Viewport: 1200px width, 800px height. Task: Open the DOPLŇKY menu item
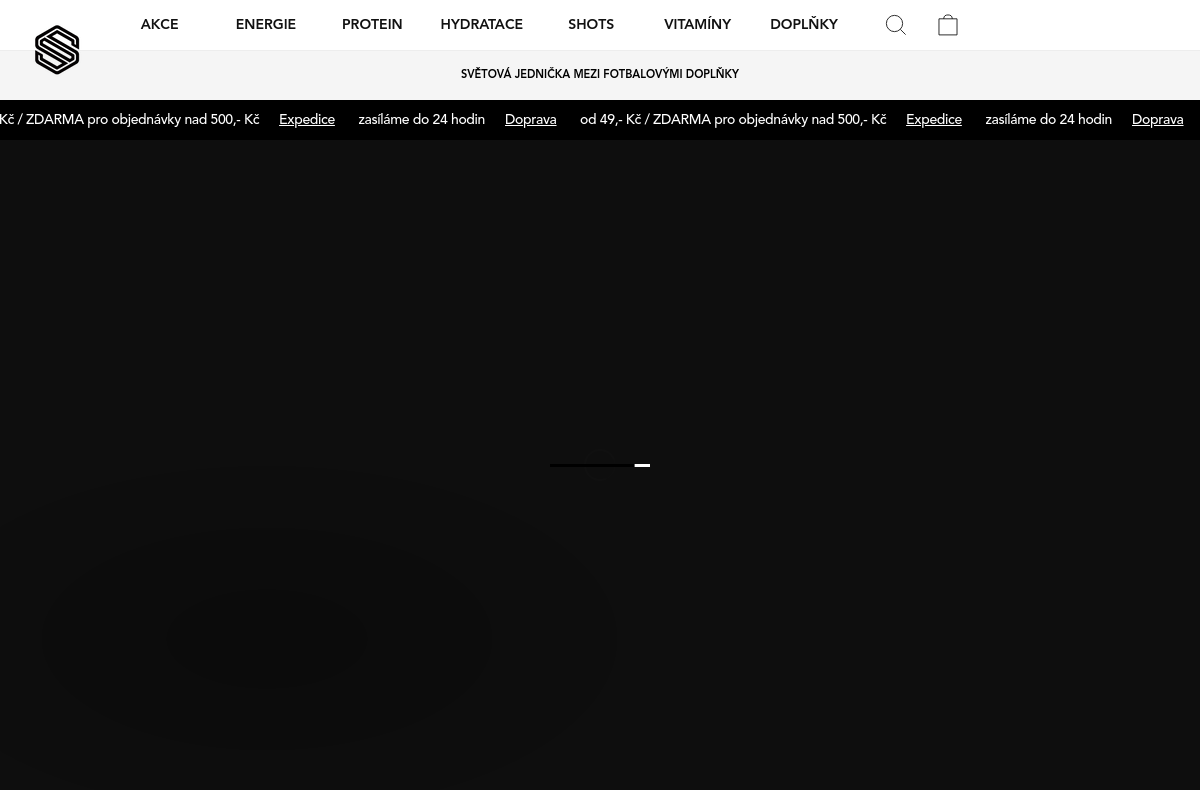803,25
